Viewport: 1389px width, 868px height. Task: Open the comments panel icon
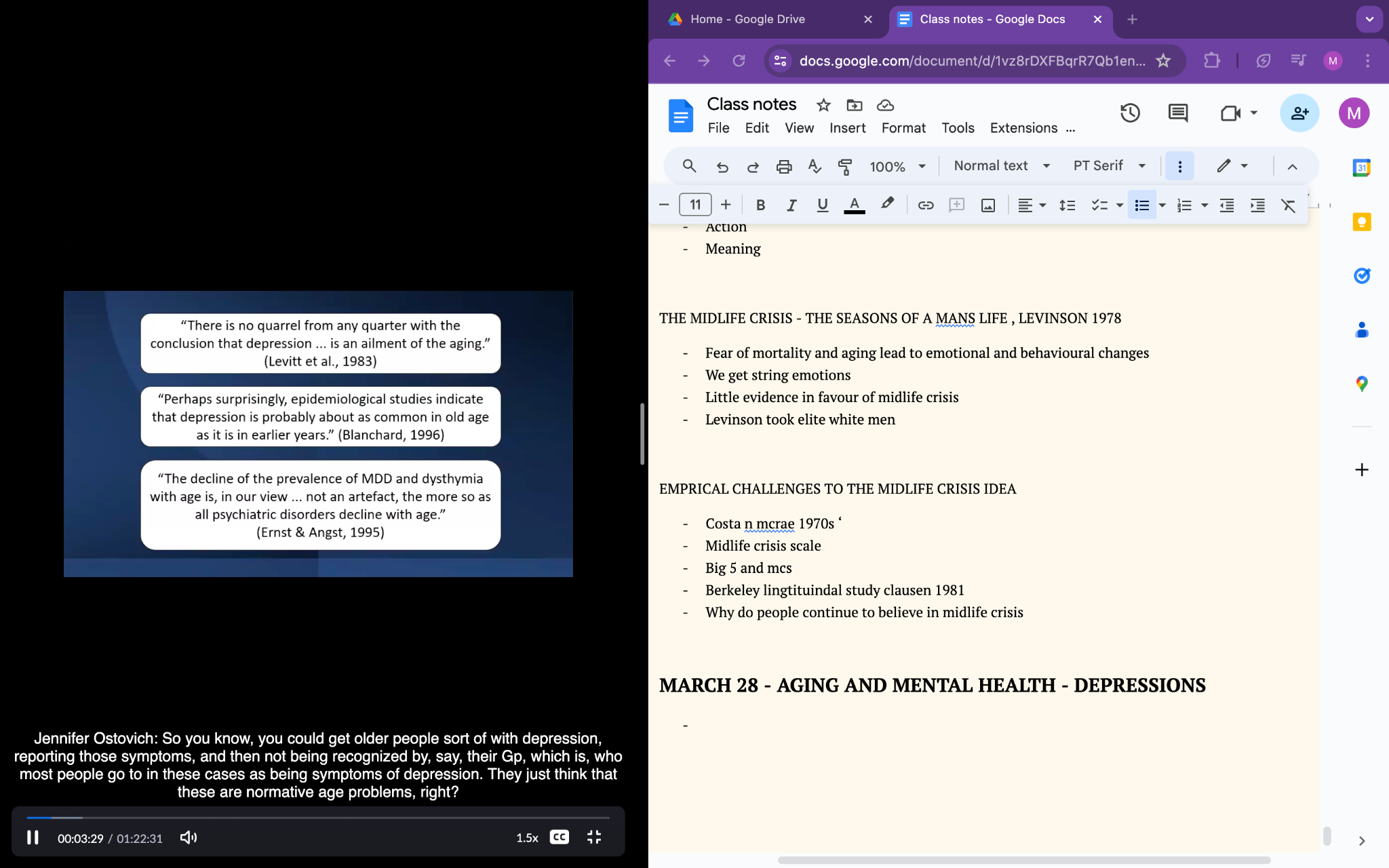pos(1178,113)
